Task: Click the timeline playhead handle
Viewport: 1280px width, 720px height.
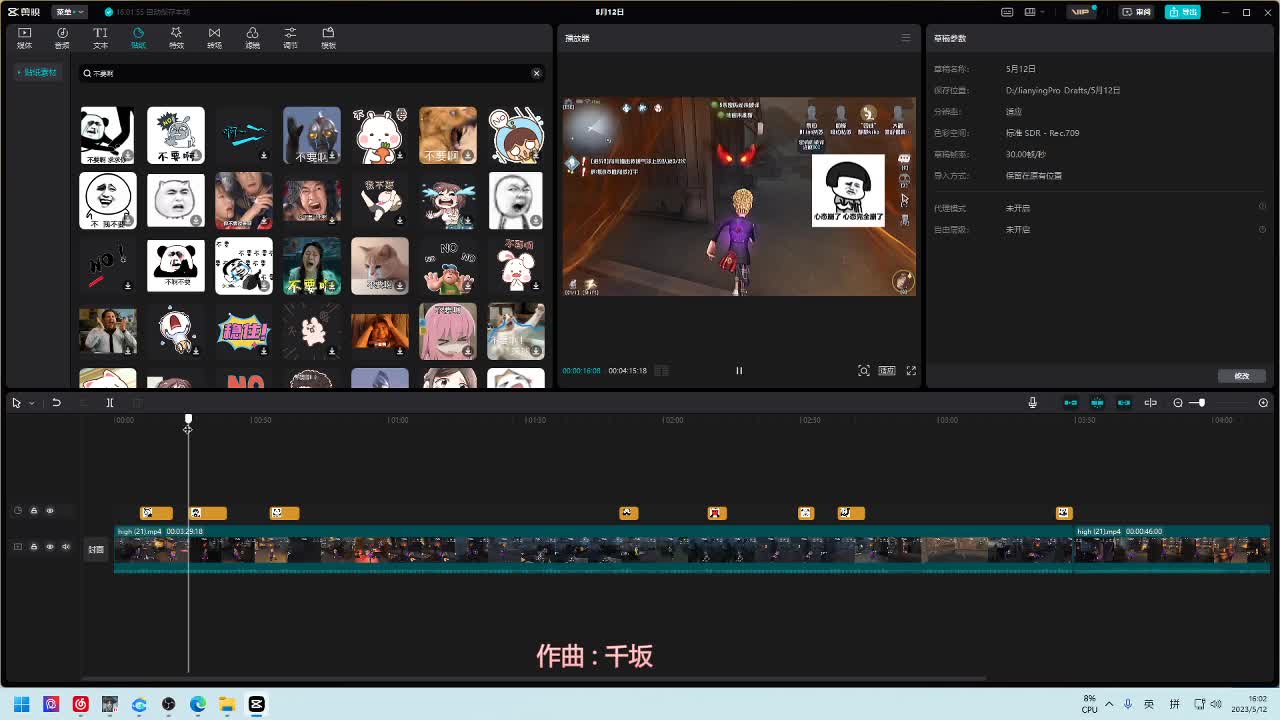Action: [188, 419]
